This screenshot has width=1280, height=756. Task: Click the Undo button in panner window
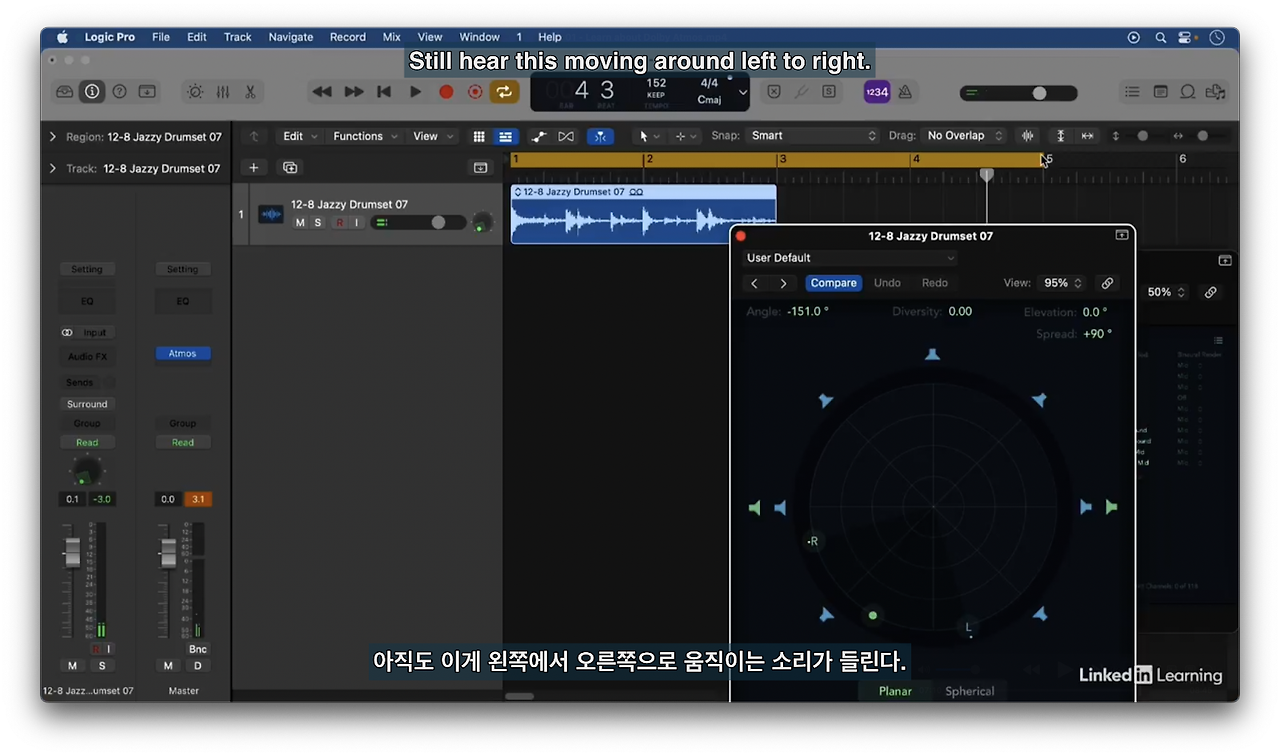tap(887, 283)
